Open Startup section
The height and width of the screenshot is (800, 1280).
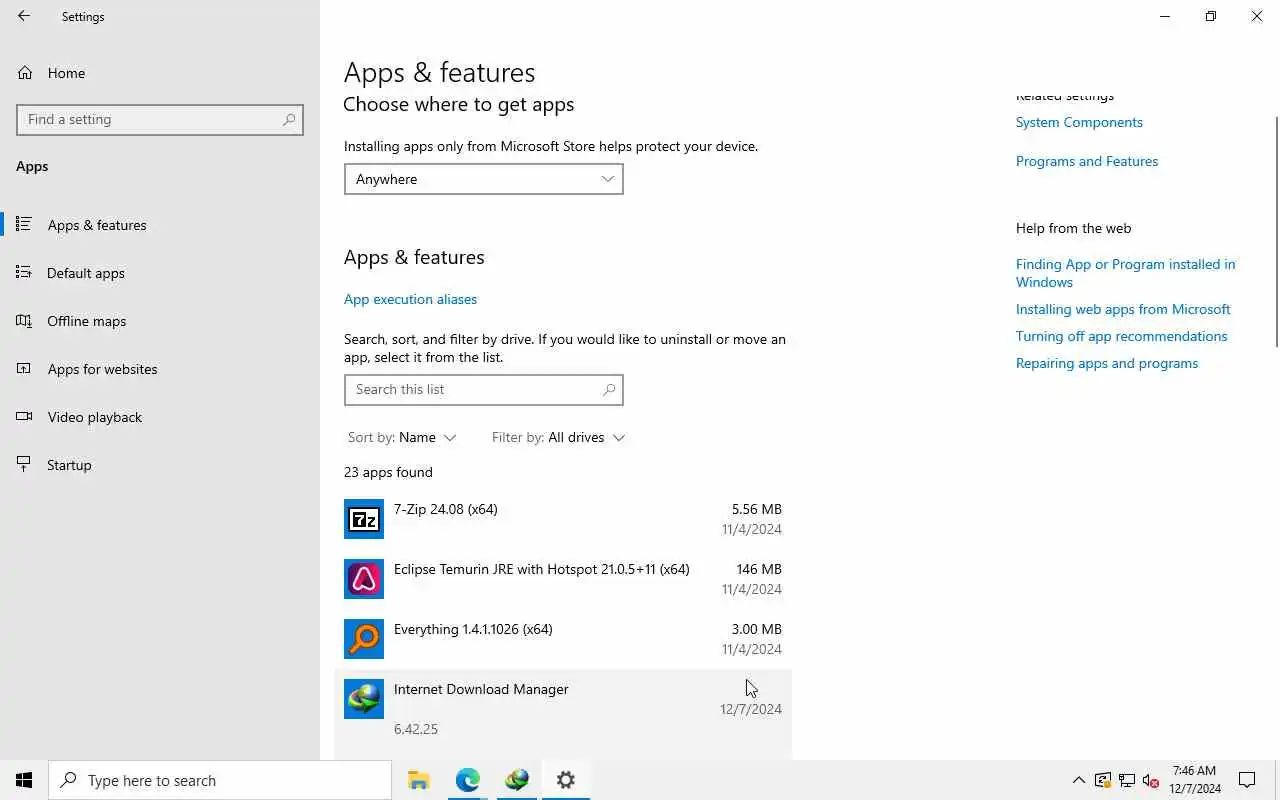coord(69,465)
